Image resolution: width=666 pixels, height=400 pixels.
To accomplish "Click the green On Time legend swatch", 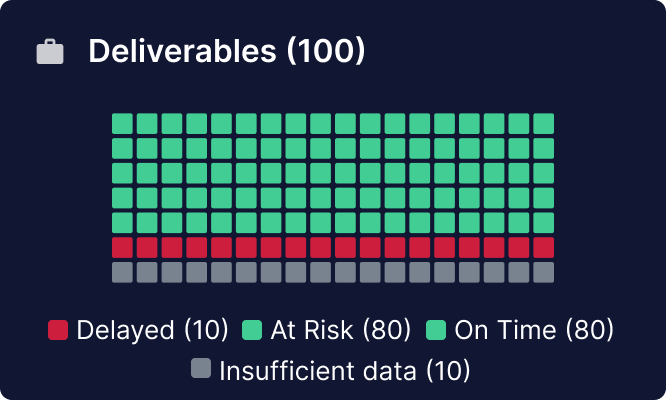I will pos(436,329).
